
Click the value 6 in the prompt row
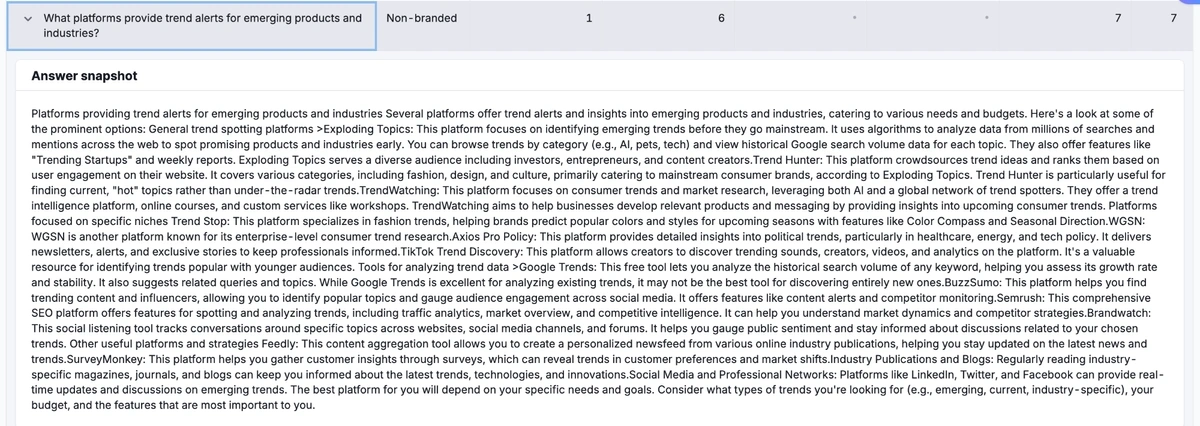(721, 18)
